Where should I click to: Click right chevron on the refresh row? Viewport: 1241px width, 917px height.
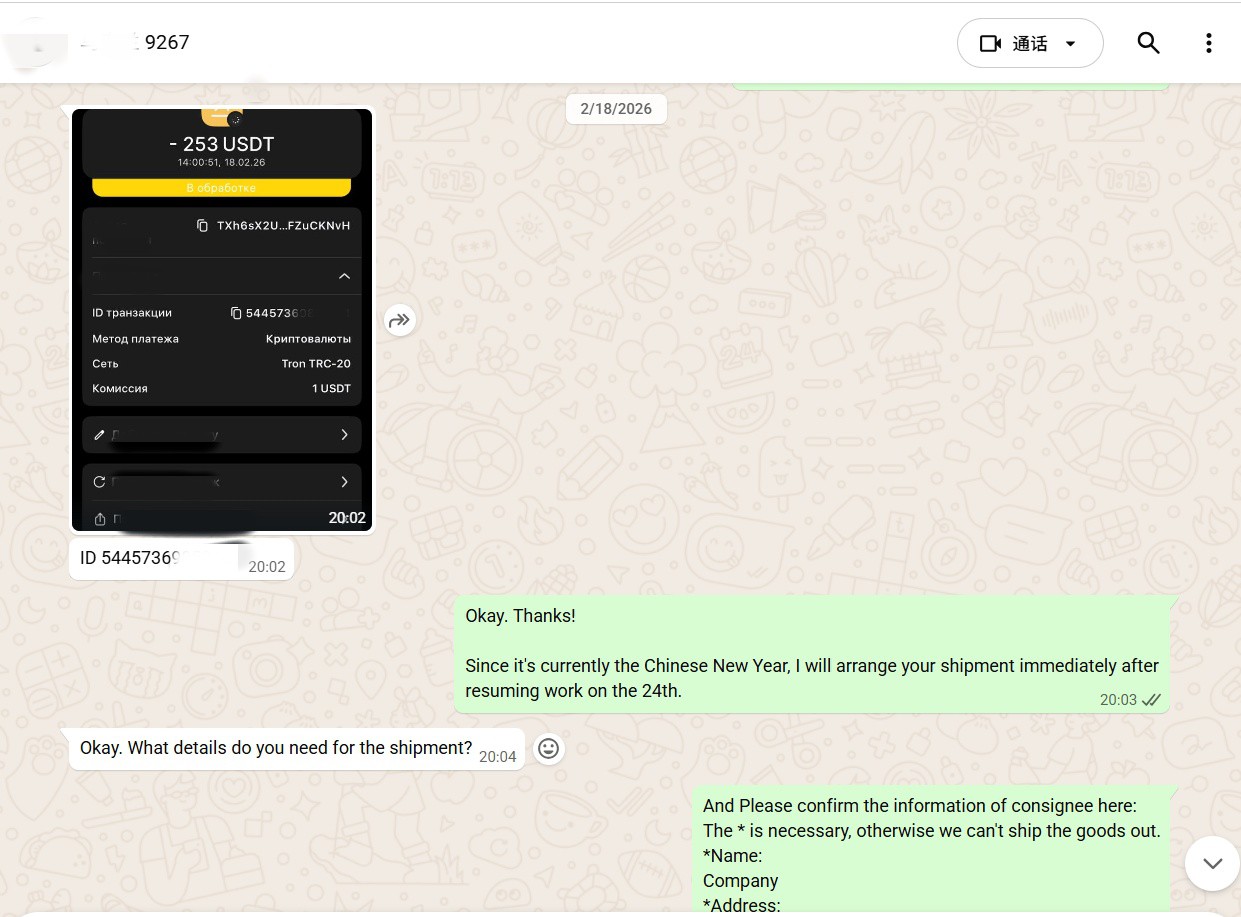344,482
